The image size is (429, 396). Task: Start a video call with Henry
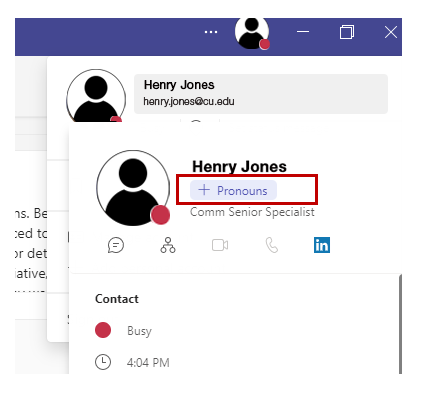(x=220, y=245)
